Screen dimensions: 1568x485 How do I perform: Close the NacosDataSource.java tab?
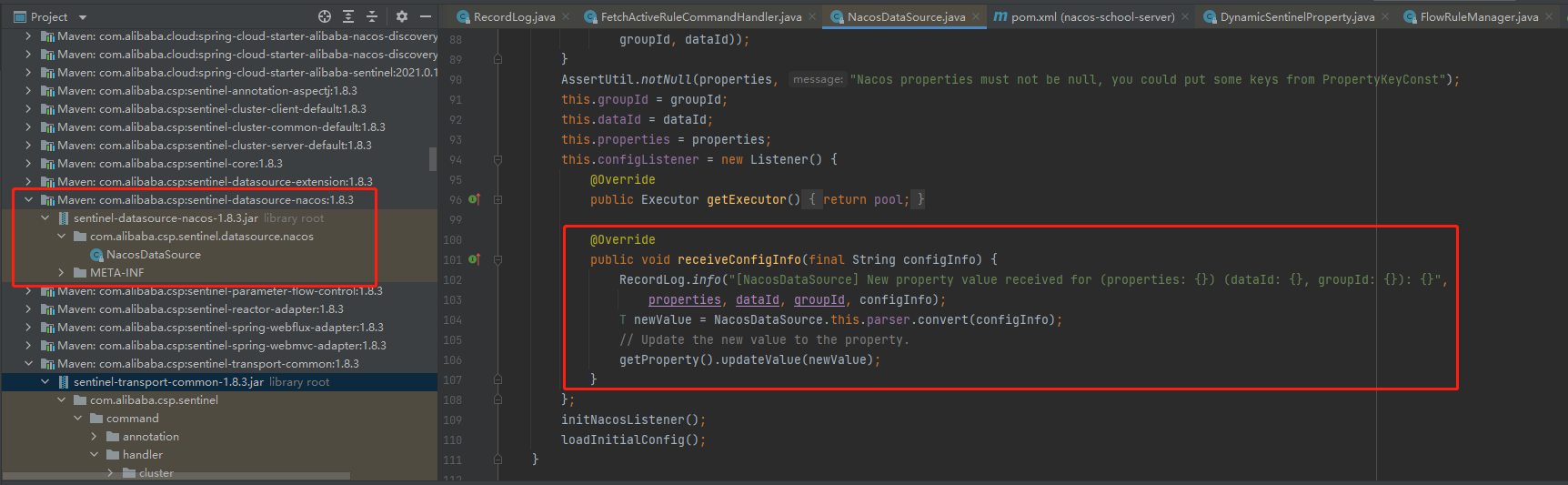(976, 16)
